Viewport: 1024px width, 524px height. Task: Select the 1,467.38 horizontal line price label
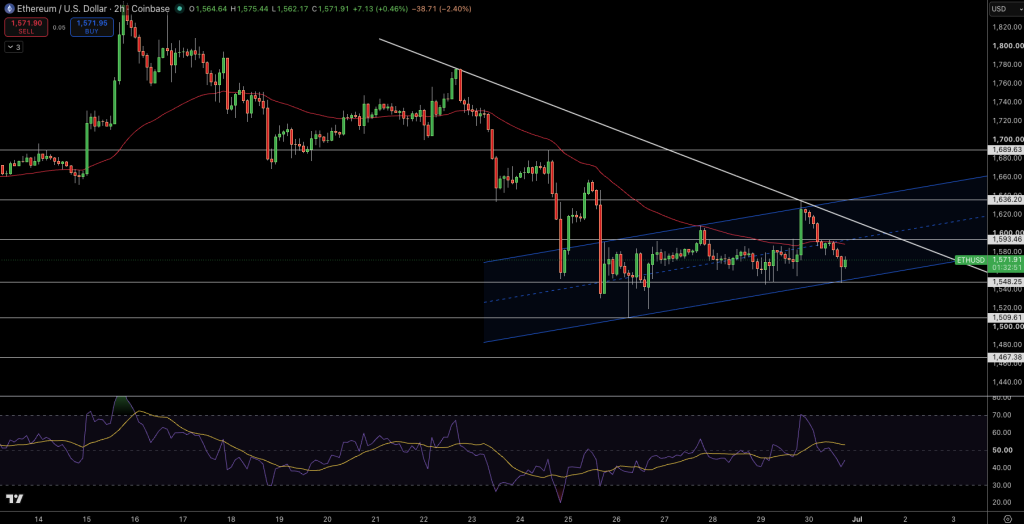[x=1006, y=357]
